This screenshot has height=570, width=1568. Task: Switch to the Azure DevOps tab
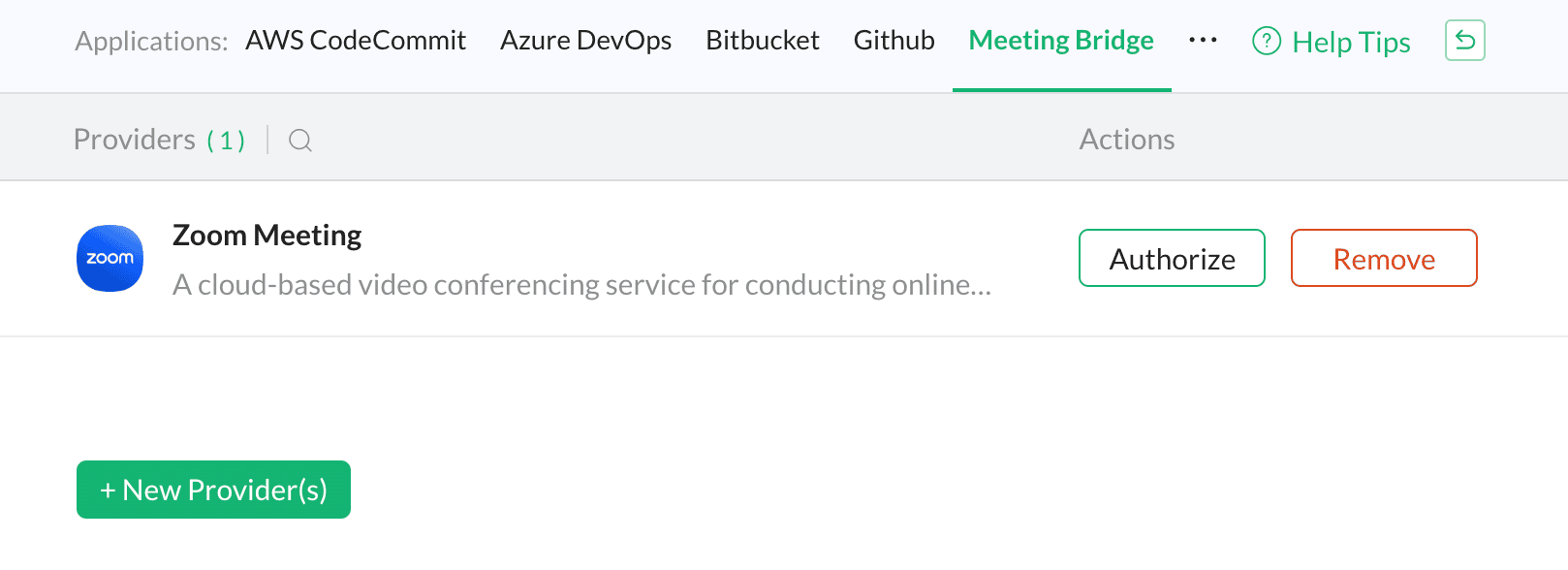[x=586, y=41]
